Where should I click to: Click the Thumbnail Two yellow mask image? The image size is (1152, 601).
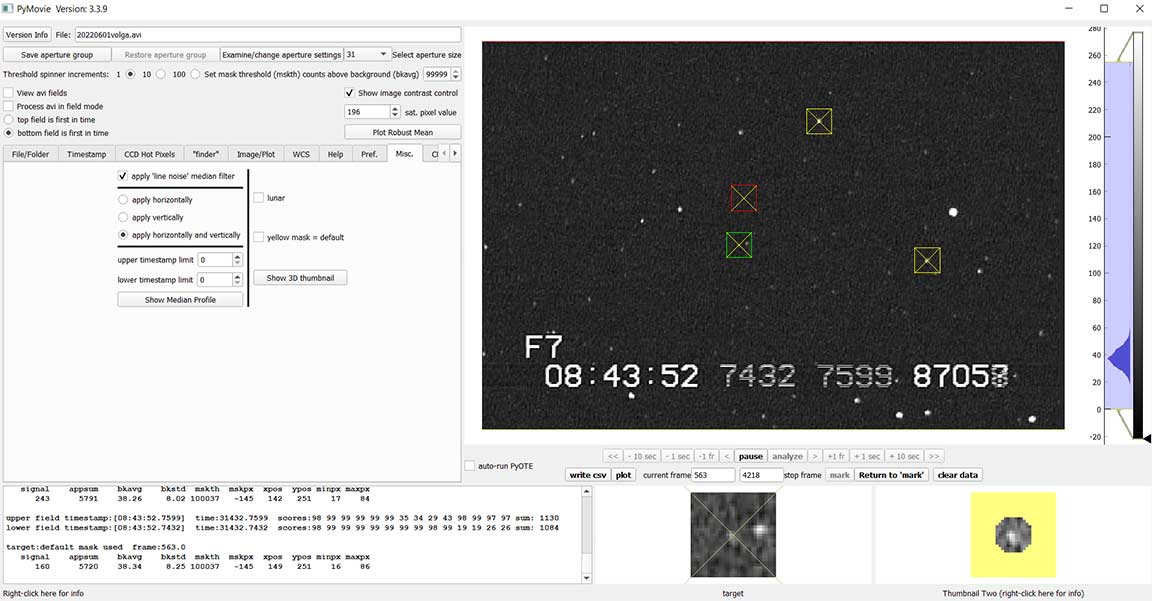tap(1013, 535)
